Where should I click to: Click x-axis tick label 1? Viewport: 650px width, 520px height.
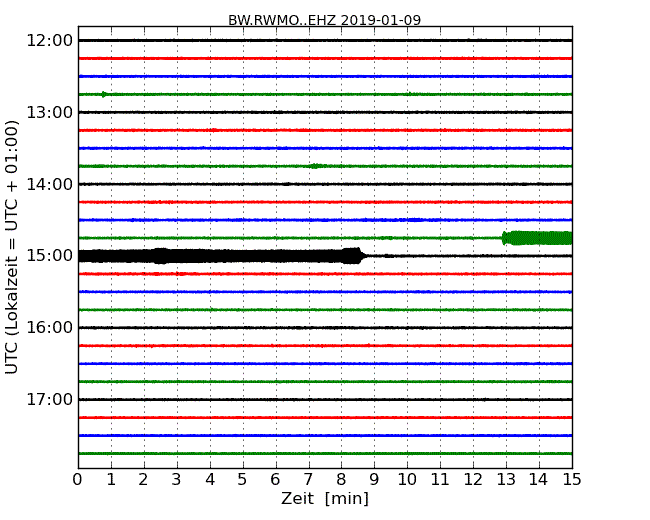pyautogui.click(x=111, y=480)
